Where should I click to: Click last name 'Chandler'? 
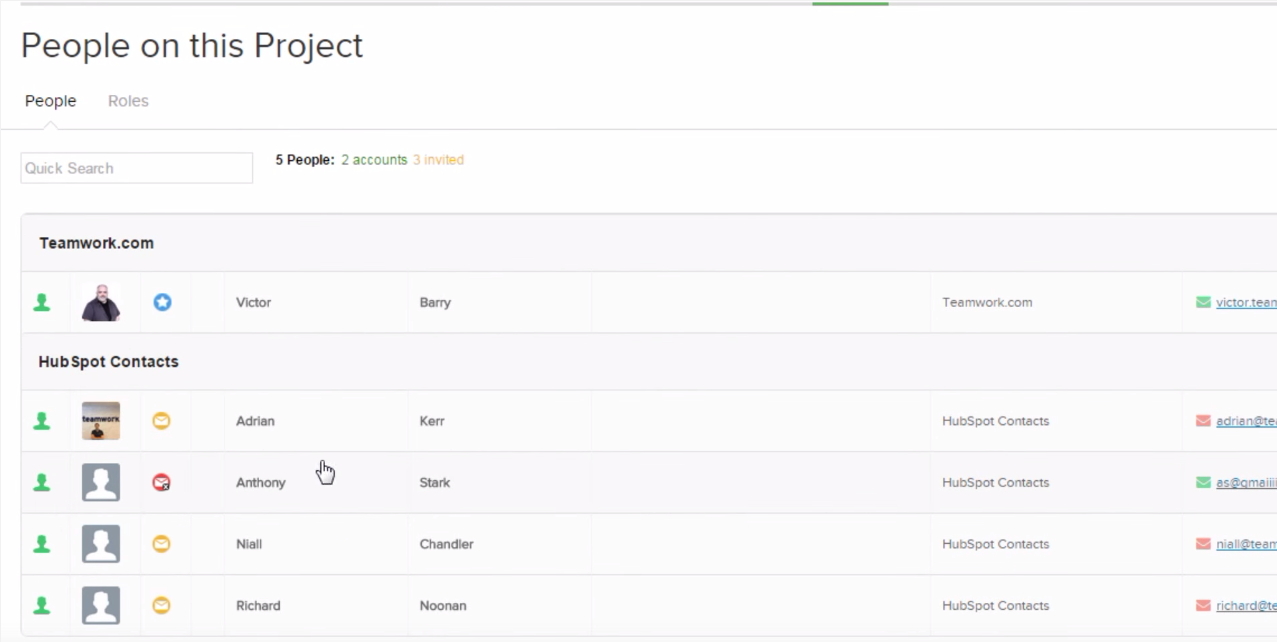click(446, 544)
